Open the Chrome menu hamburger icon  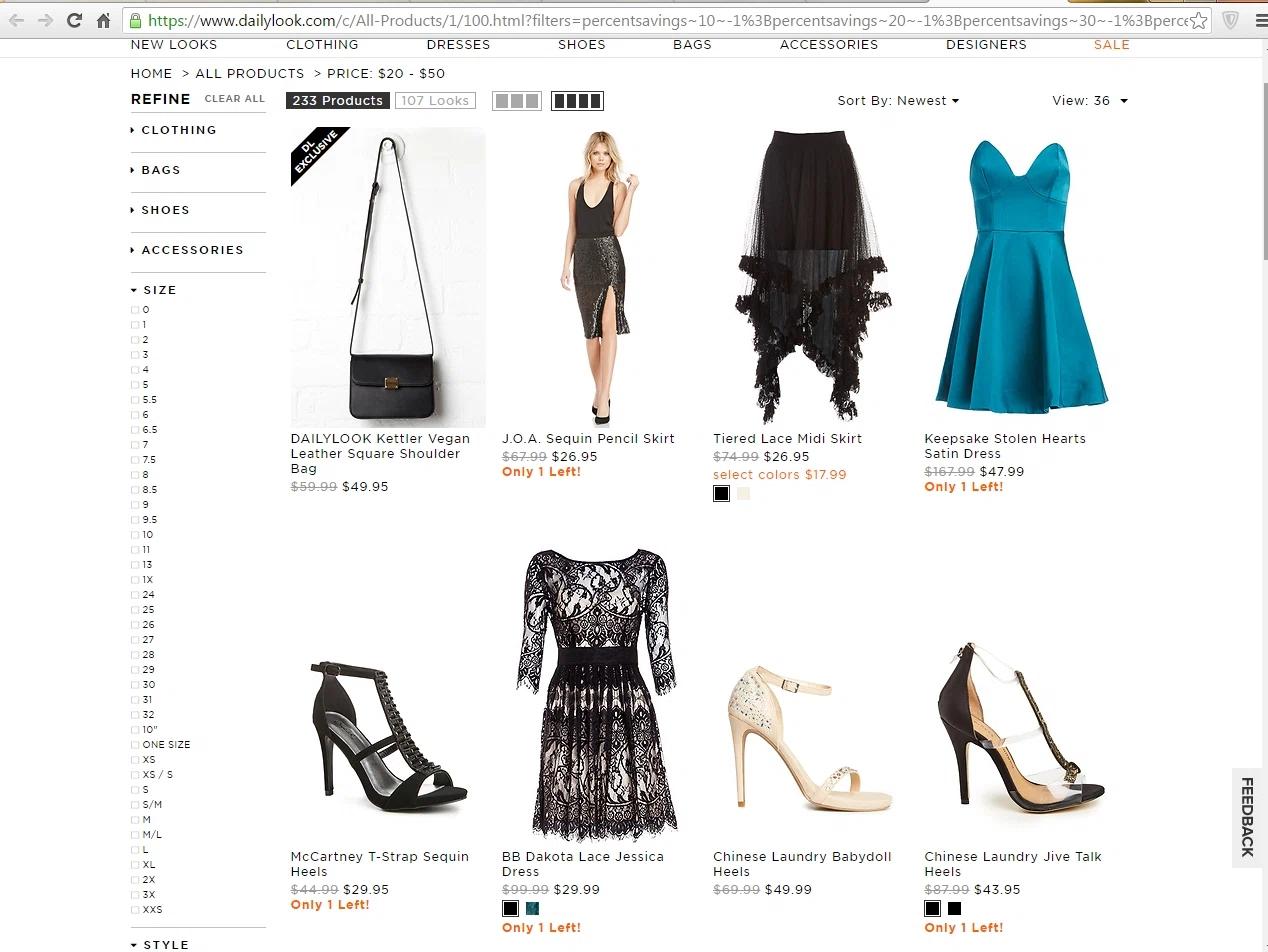[x=1260, y=20]
